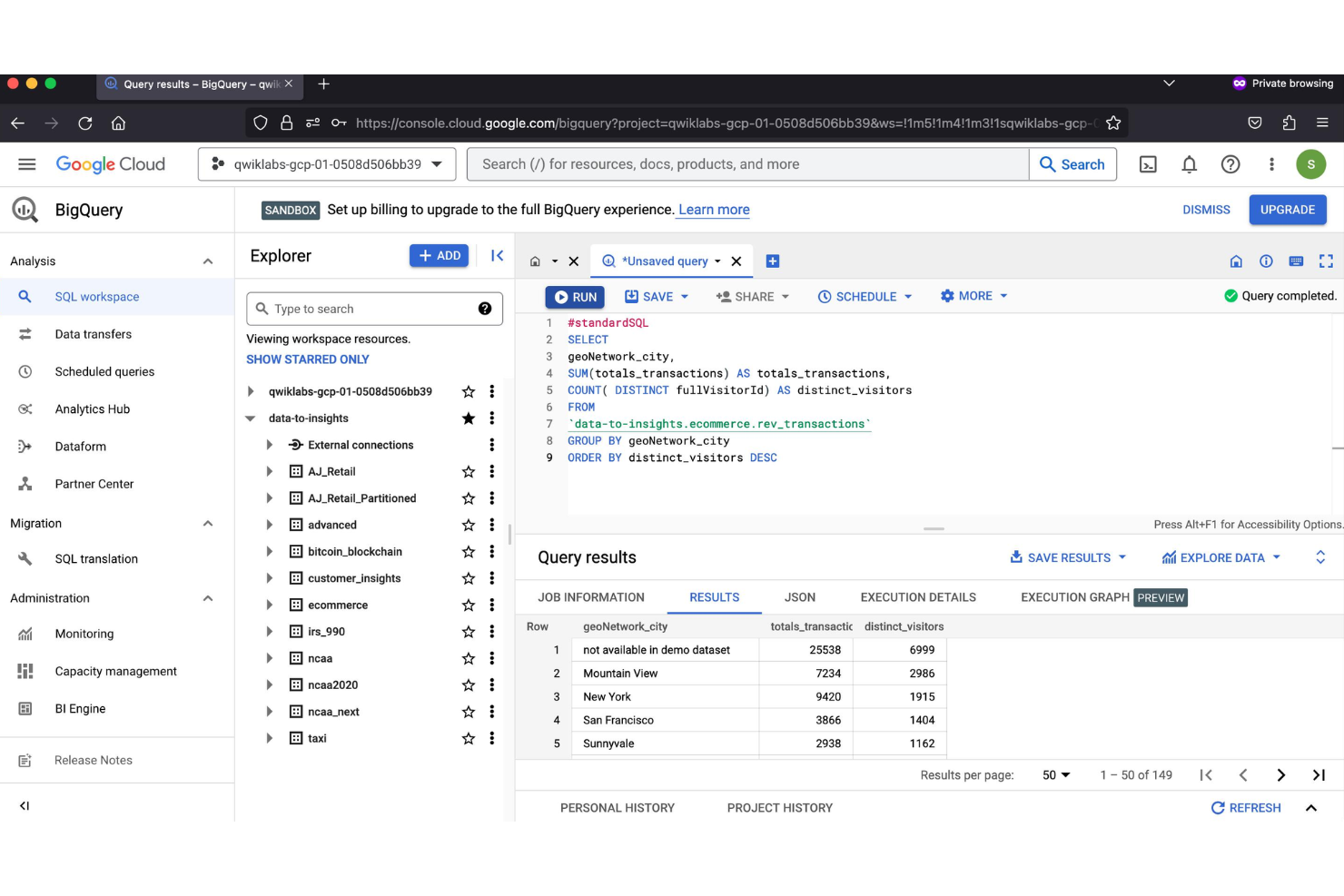Open EXECUTION GRAPH tab
Viewport: 1344px width, 896px height.
coord(1075,597)
